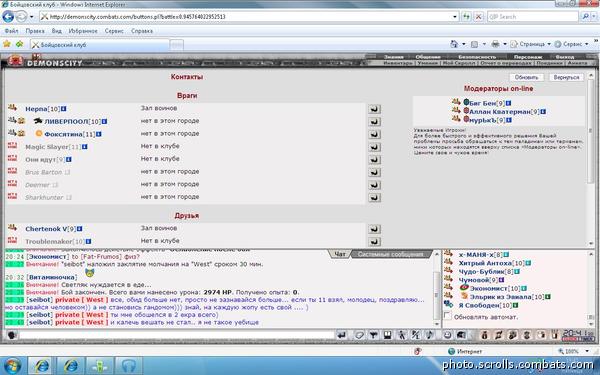Click the send arrow icon in chat toolbar
This screenshot has height=375, width=600.
342,335
